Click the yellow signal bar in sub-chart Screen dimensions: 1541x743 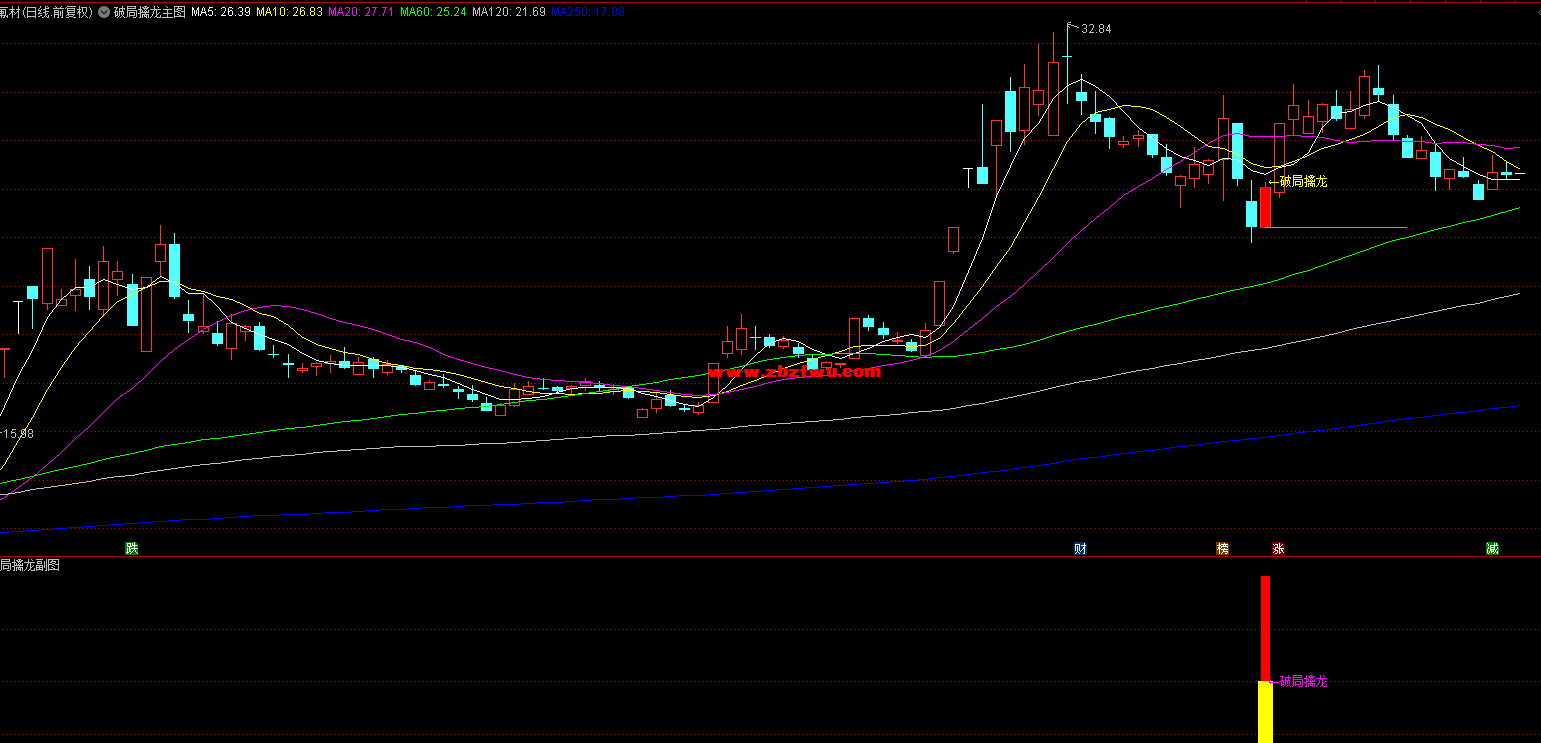(x=1265, y=712)
